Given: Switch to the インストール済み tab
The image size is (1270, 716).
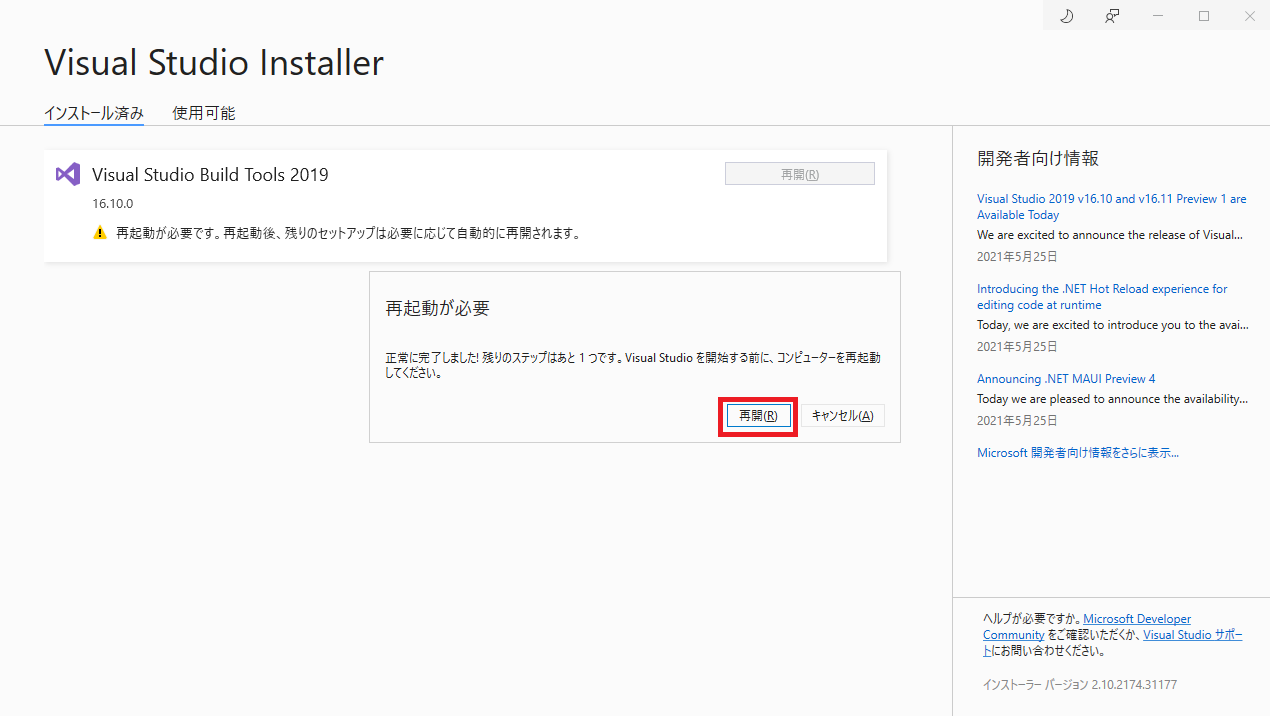Looking at the screenshot, I should [94, 113].
